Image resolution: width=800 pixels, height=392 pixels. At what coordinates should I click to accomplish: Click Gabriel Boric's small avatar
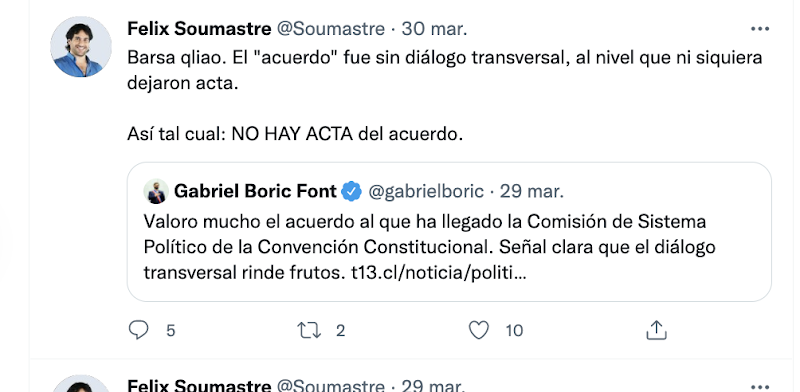(x=156, y=191)
